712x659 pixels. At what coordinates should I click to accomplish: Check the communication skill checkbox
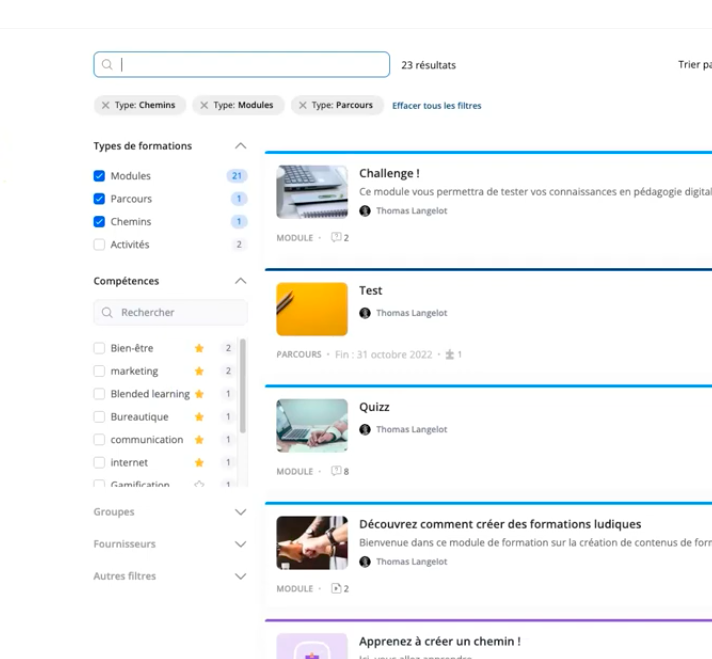(99, 440)
